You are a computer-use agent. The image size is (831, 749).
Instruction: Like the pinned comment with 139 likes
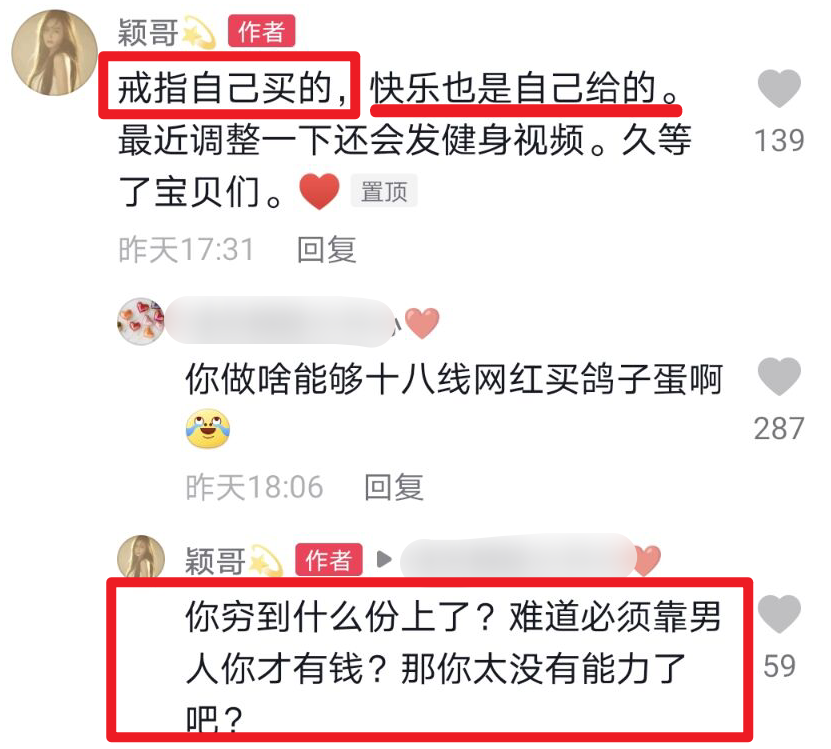click(x=779, y=88)
